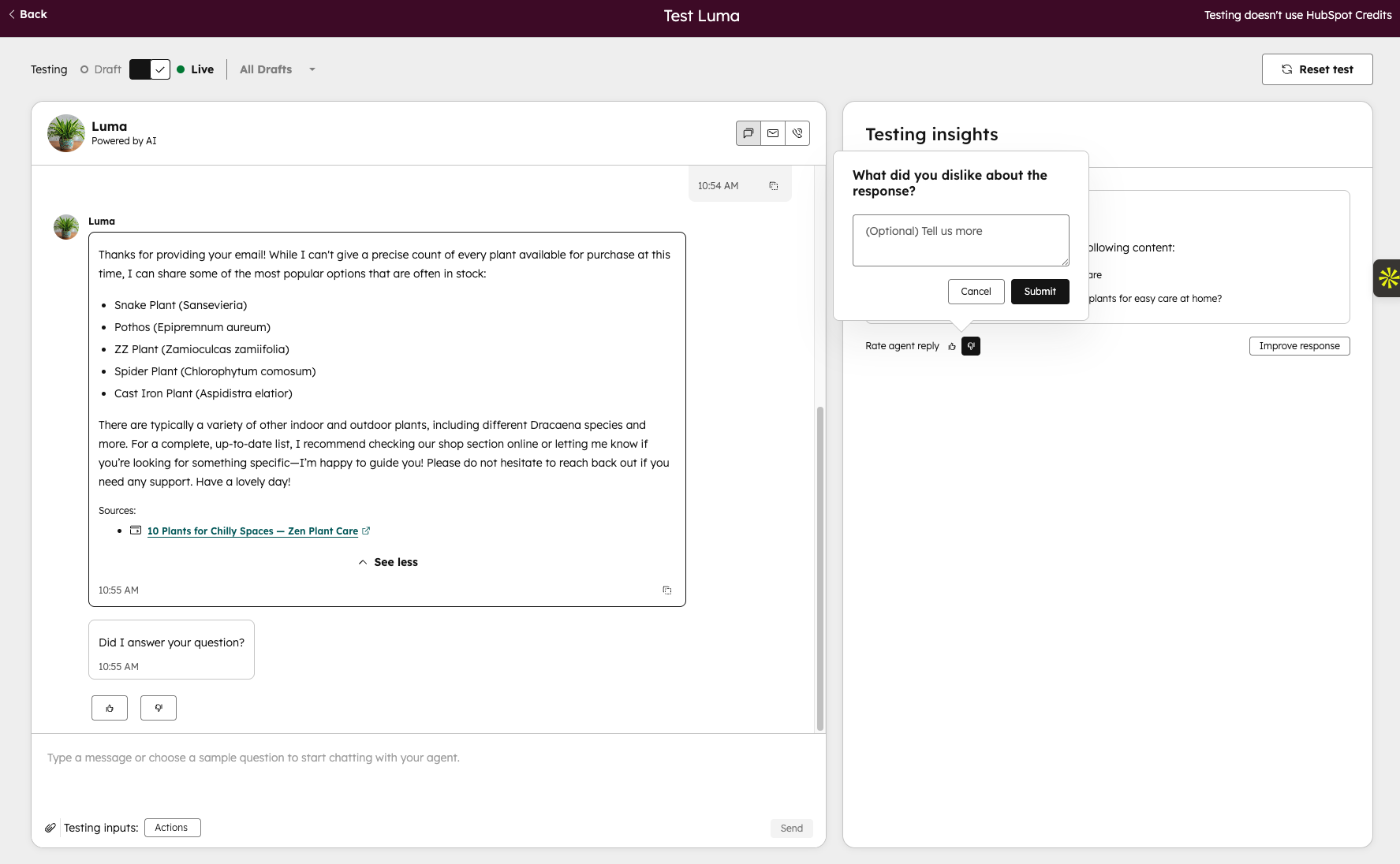This screenshot has height=864, width=1400.
Task: Switch to phone call channel icon
Action: [x=797, y=133]
